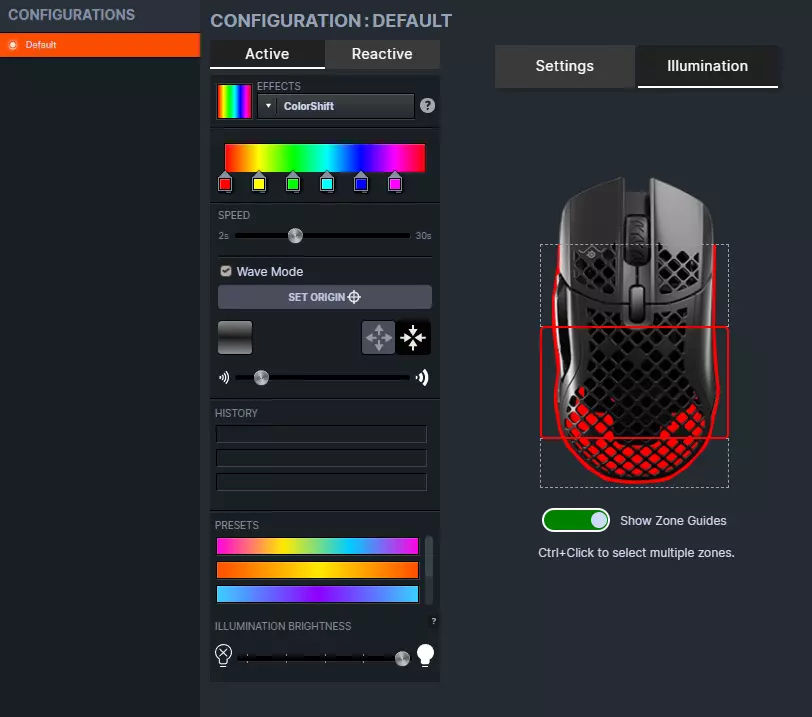Open the Settings tab

pos(564,66)
